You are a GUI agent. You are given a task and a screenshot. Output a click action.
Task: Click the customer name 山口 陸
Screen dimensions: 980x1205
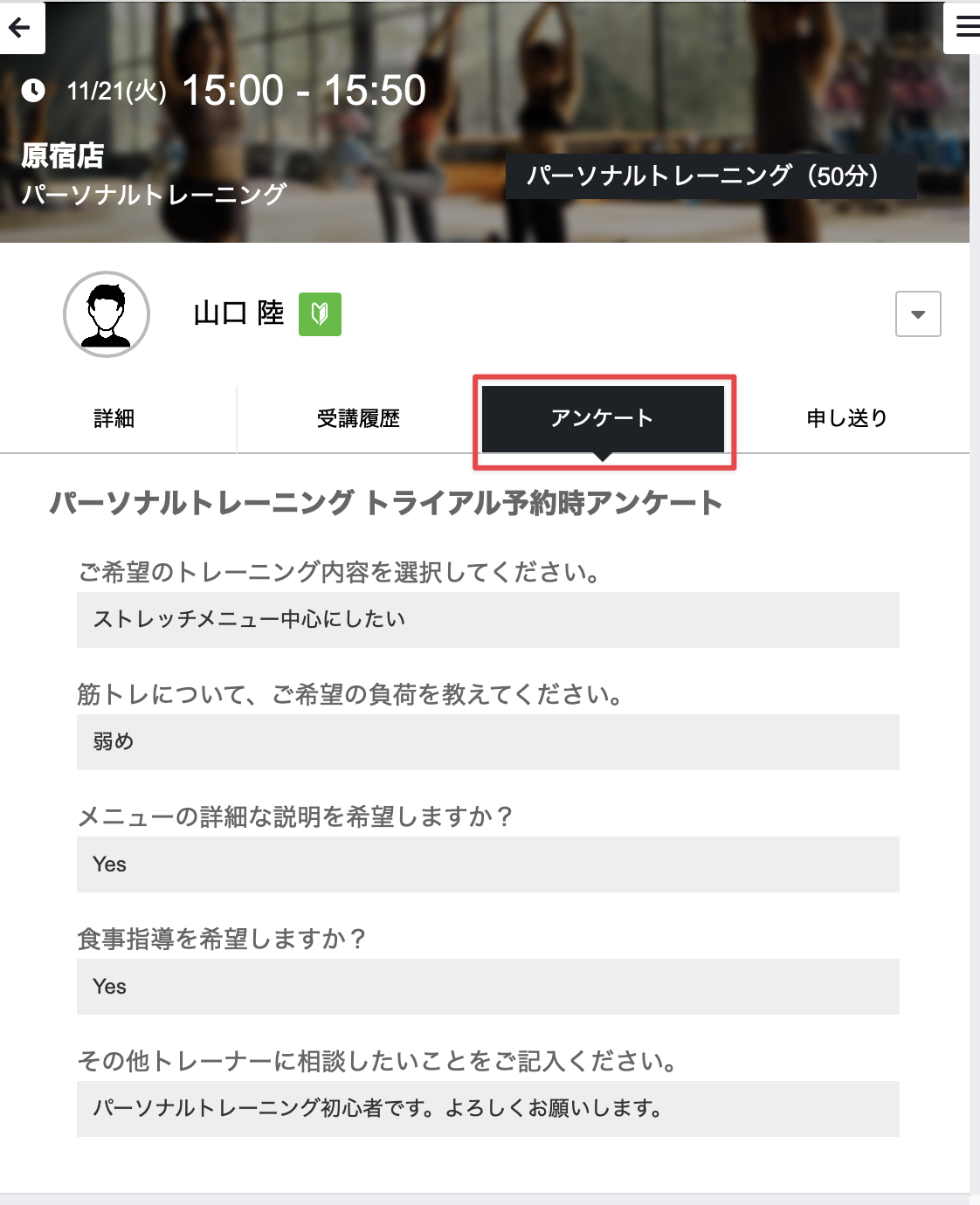point(238,313)
